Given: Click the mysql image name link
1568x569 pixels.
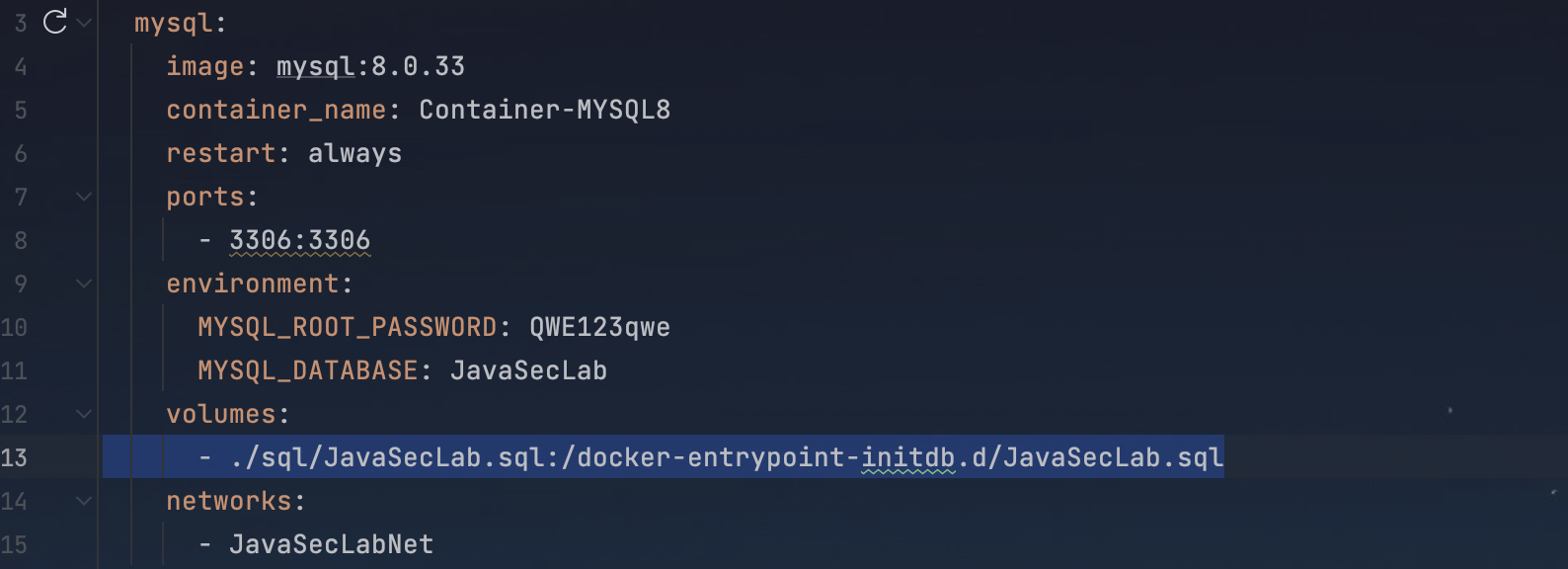Looking at the screenshot, I should coord(315,66).
